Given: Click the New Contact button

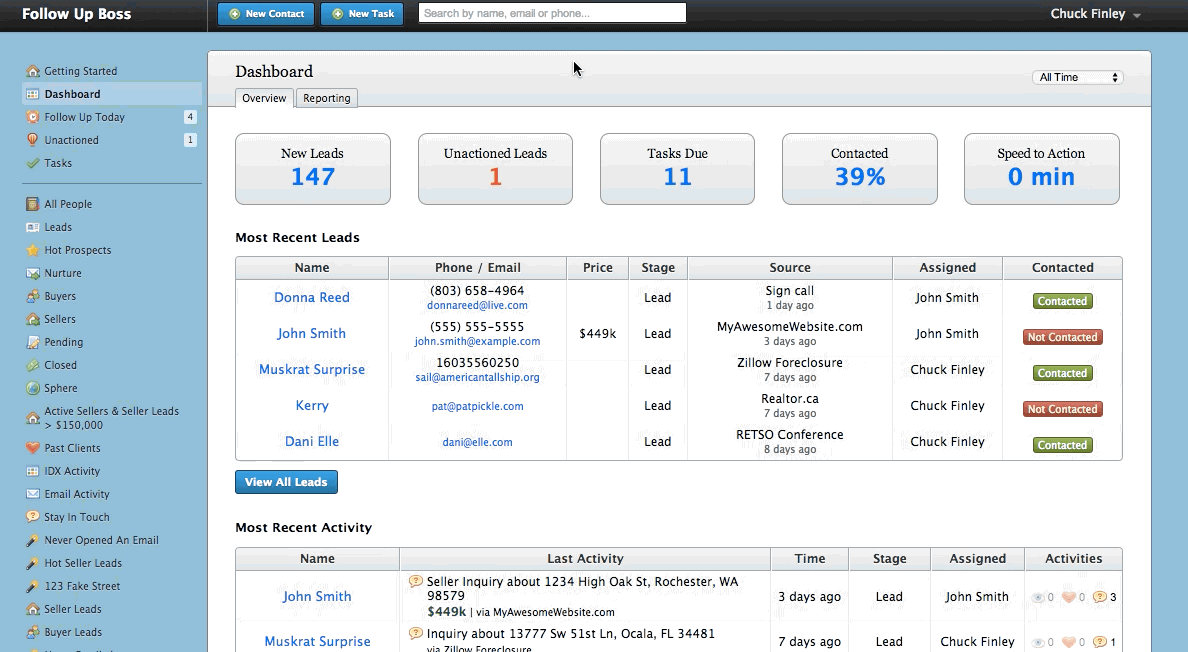Looking at the screenshot, I should pos(266,14).
